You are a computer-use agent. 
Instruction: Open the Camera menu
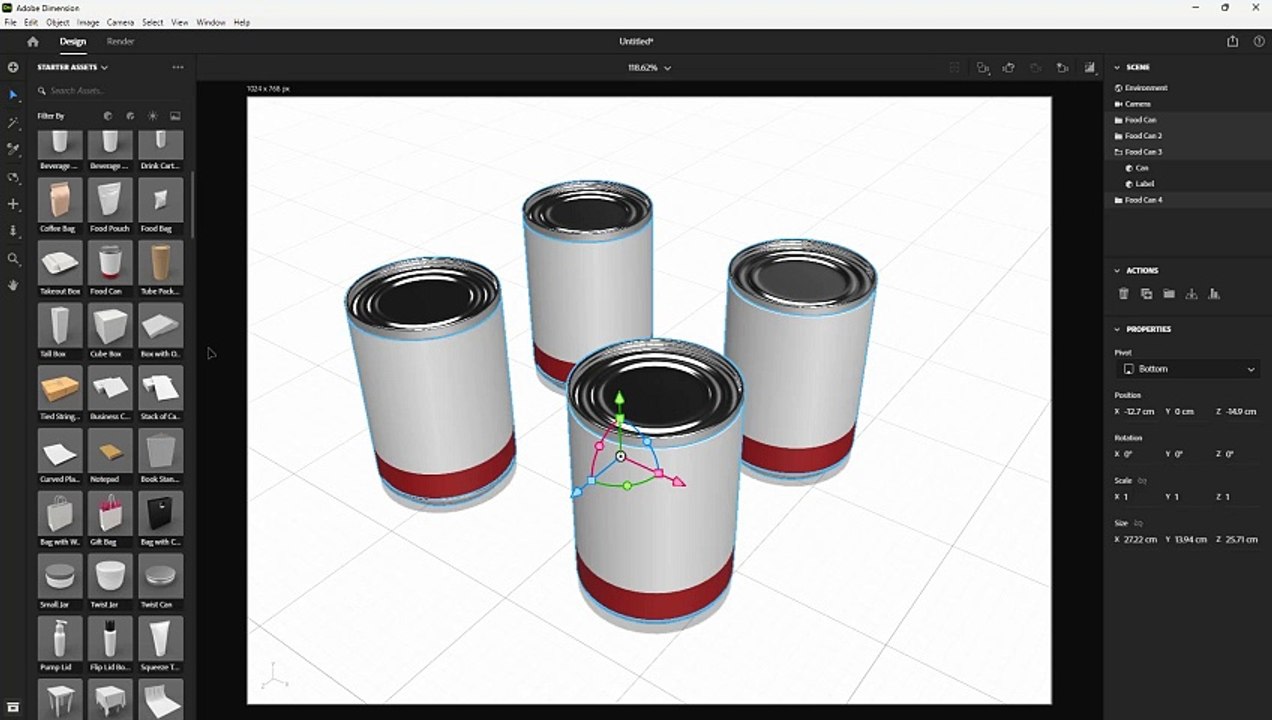tap(120, 22)
